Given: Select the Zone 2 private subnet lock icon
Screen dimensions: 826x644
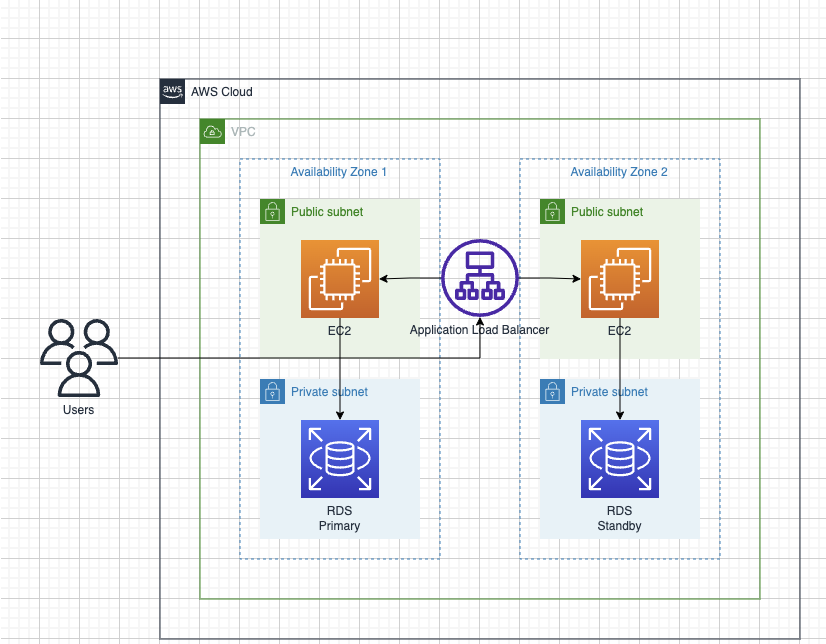Looking at the screenshot, I should pyautogui.click(x=552, y=392).
